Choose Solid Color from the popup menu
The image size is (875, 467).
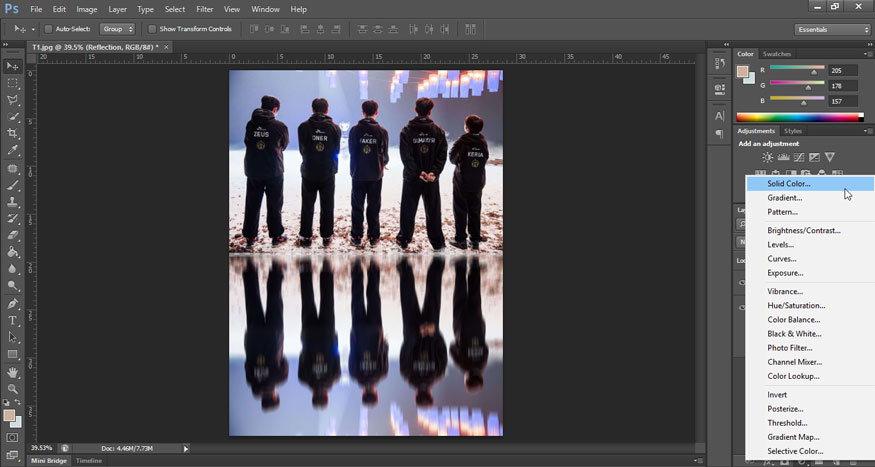[789, 184]
